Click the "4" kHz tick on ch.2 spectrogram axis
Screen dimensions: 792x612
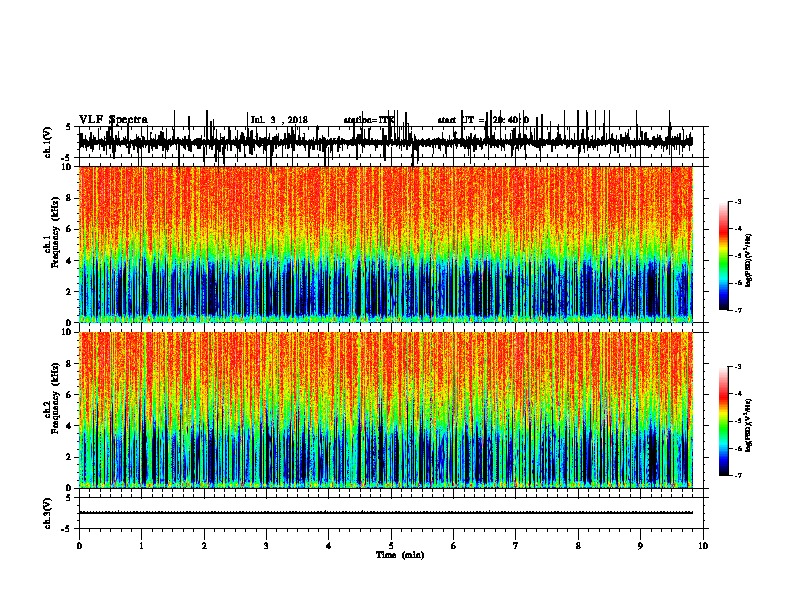[69, 426]
